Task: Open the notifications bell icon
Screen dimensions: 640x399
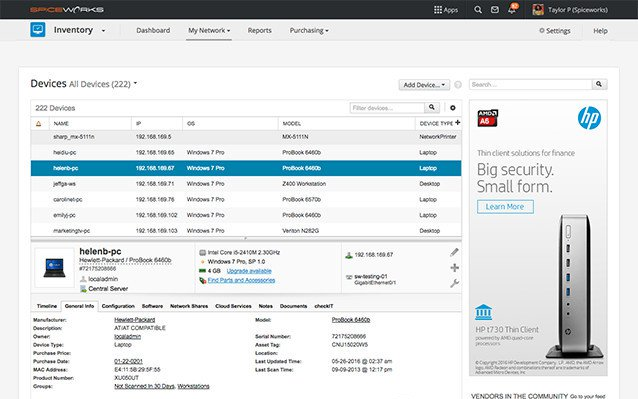Action: (x=511, y=10)
